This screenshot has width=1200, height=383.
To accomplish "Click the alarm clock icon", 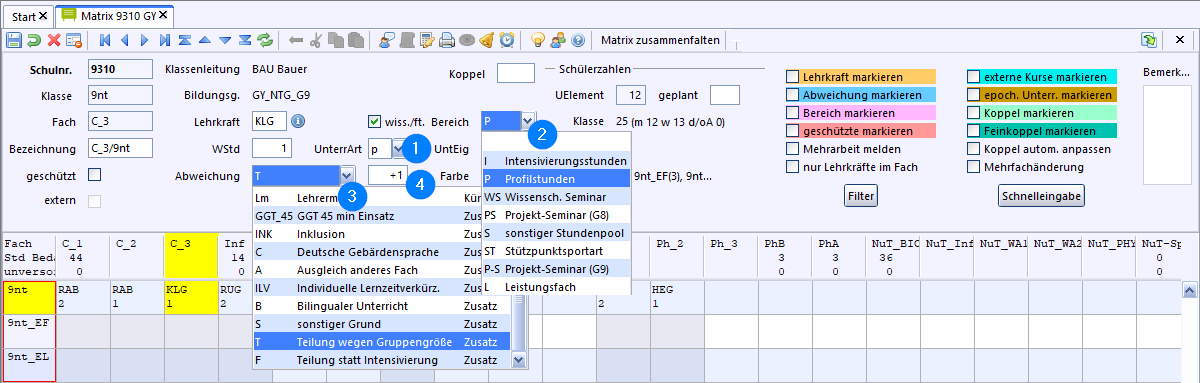I will (x=507, y=41).
